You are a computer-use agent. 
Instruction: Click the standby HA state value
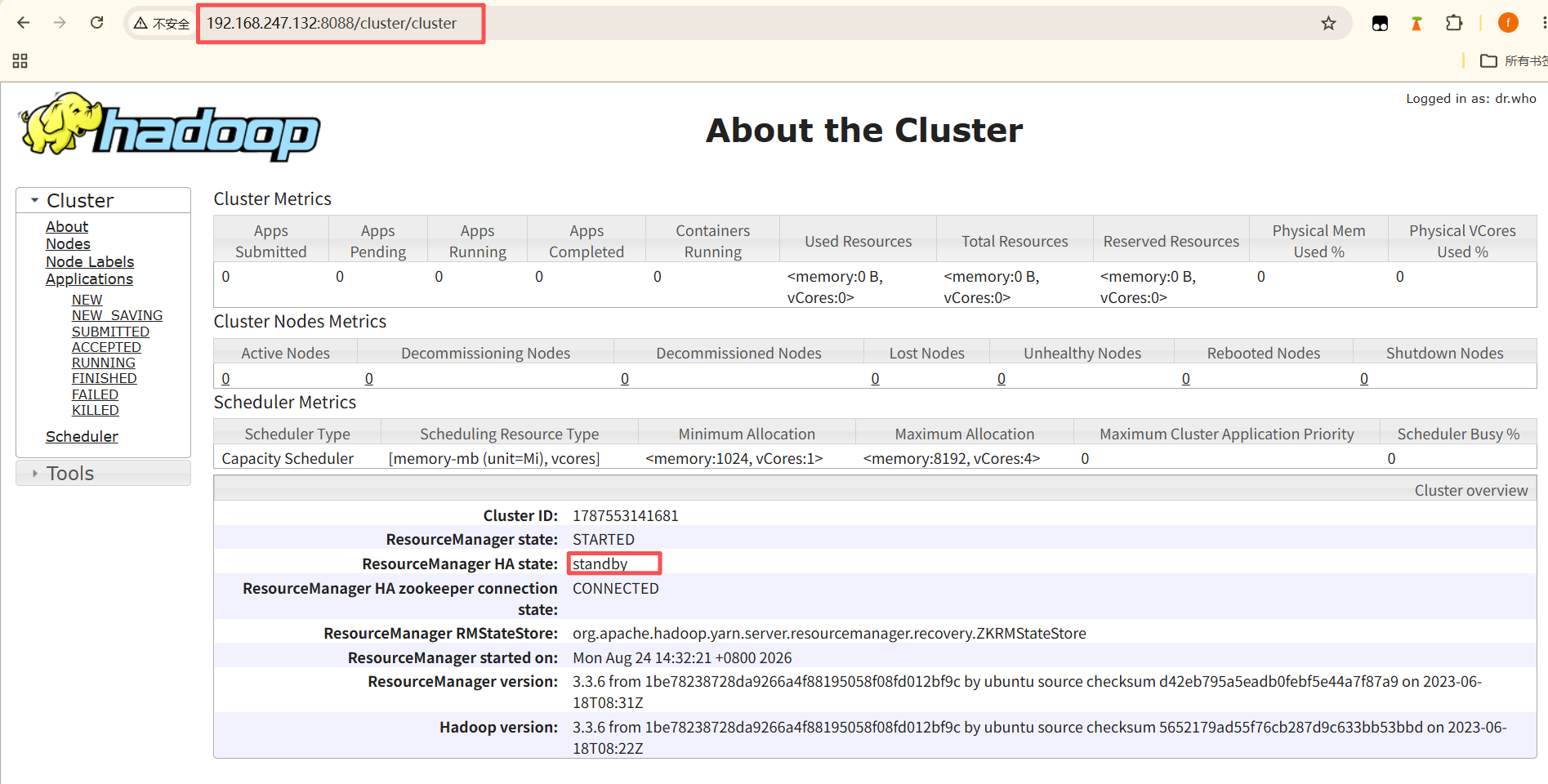pos(600,563)
